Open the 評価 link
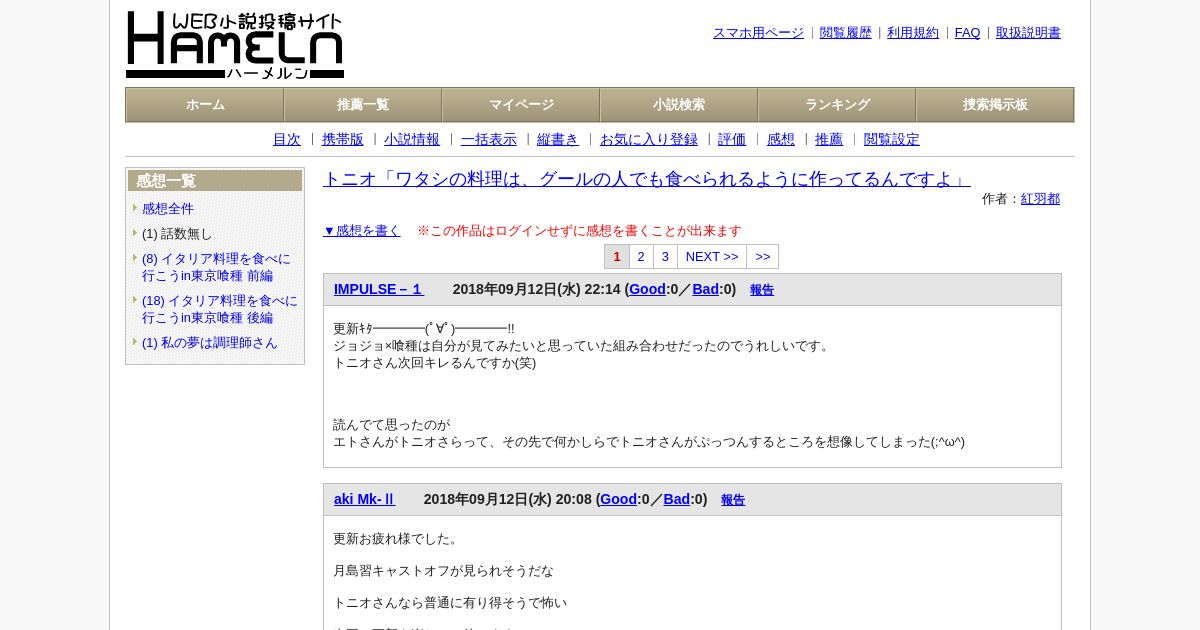The width and height of the screenshot is (1200, 630). [x=732, y=140]
